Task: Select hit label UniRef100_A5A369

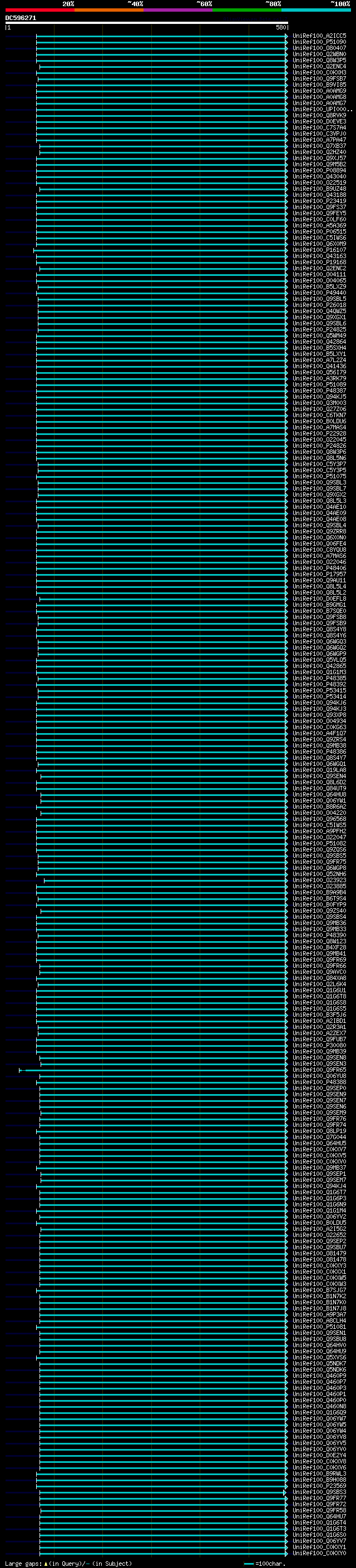Action: click(x=319, y=226)
